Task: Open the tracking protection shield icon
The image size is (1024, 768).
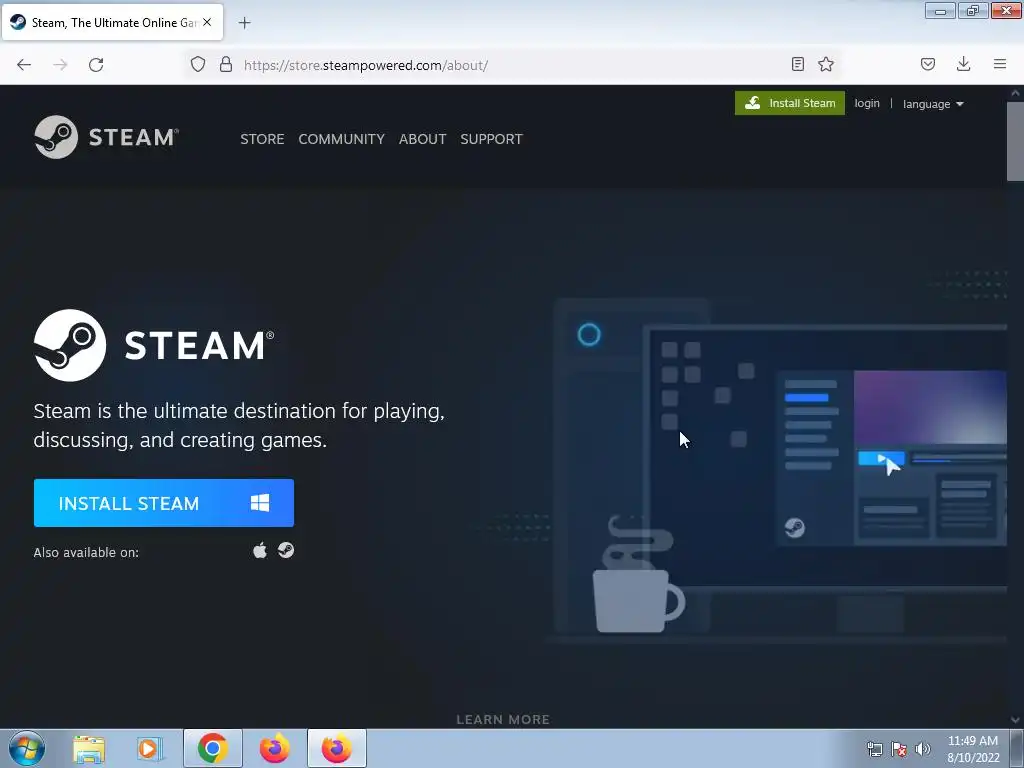Action: 198,64
